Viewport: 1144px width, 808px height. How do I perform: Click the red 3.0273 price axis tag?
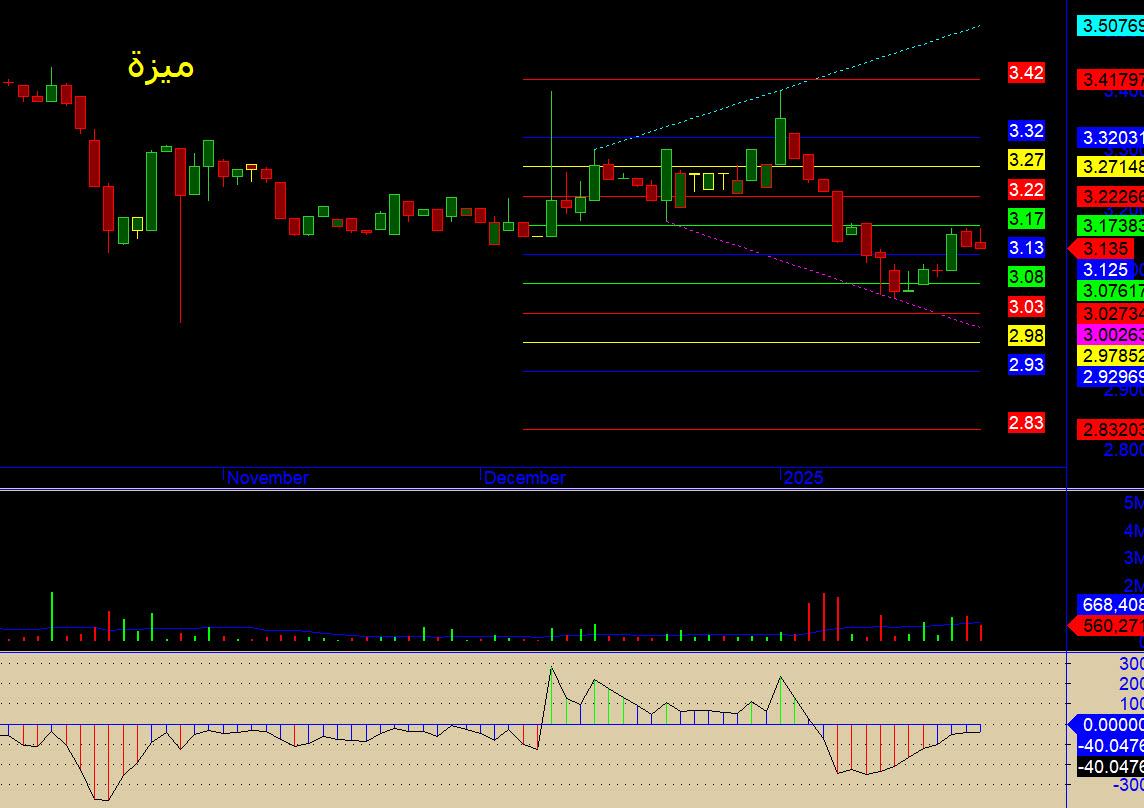tap(1110, 313)
